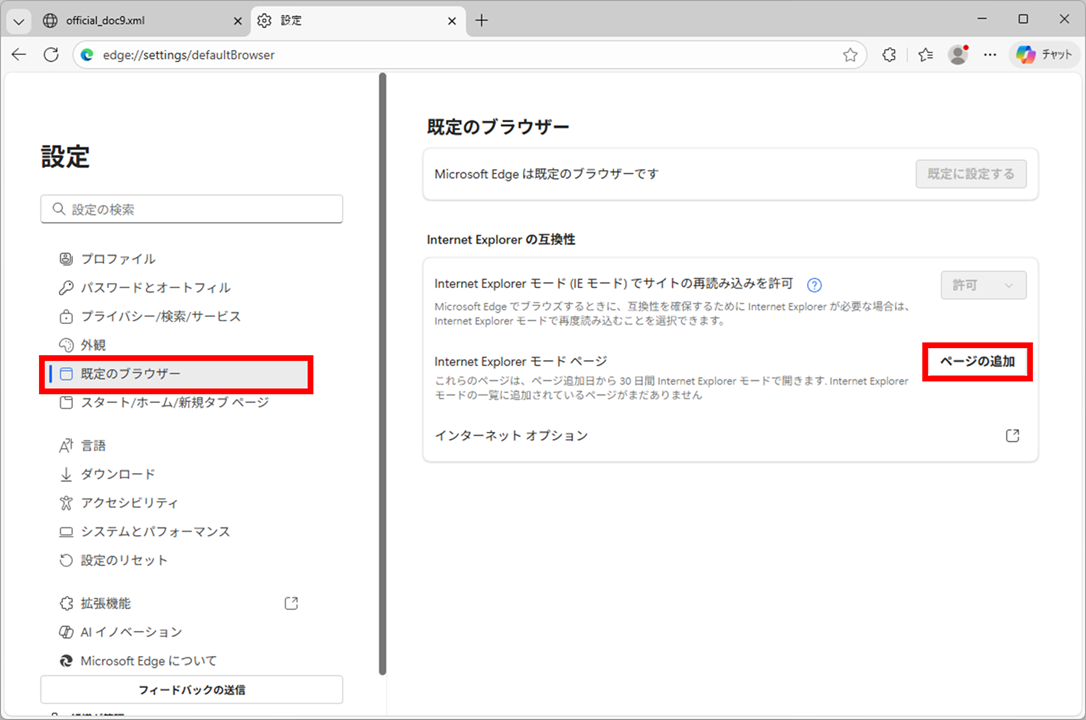
Task: Open a new tab with the plus button
Action: coord(481,21)
